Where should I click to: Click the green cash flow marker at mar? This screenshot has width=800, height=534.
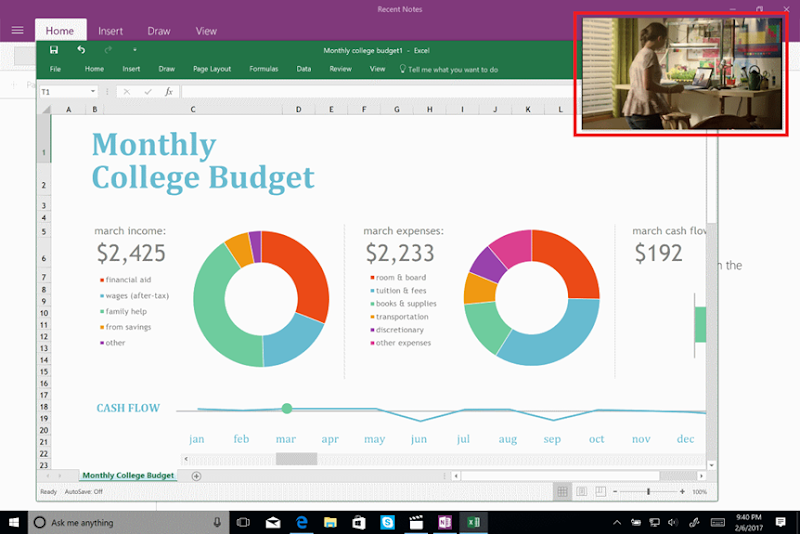coord(287,408)
